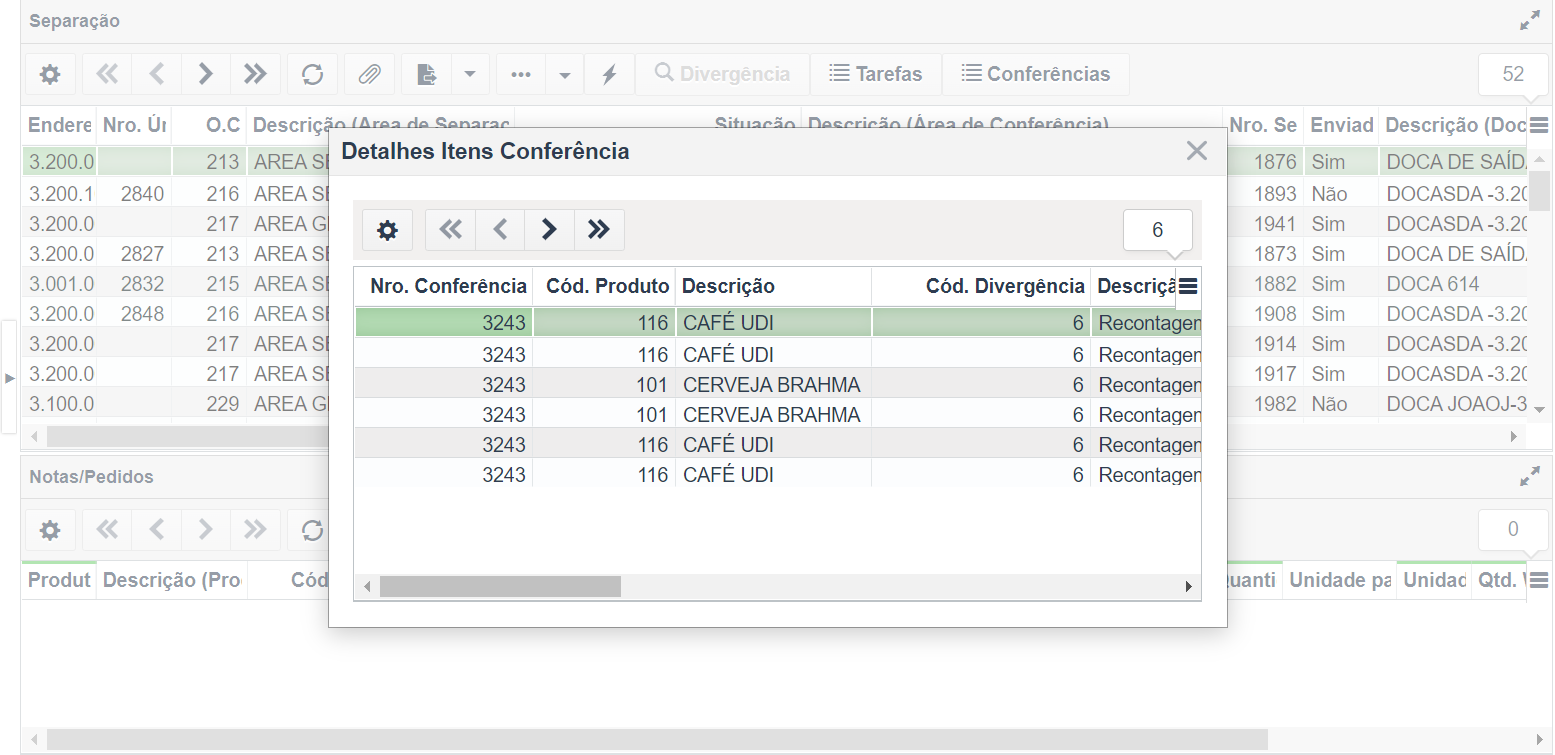Close the Detalhes Itens Conferência dialog

(1197, 151)
